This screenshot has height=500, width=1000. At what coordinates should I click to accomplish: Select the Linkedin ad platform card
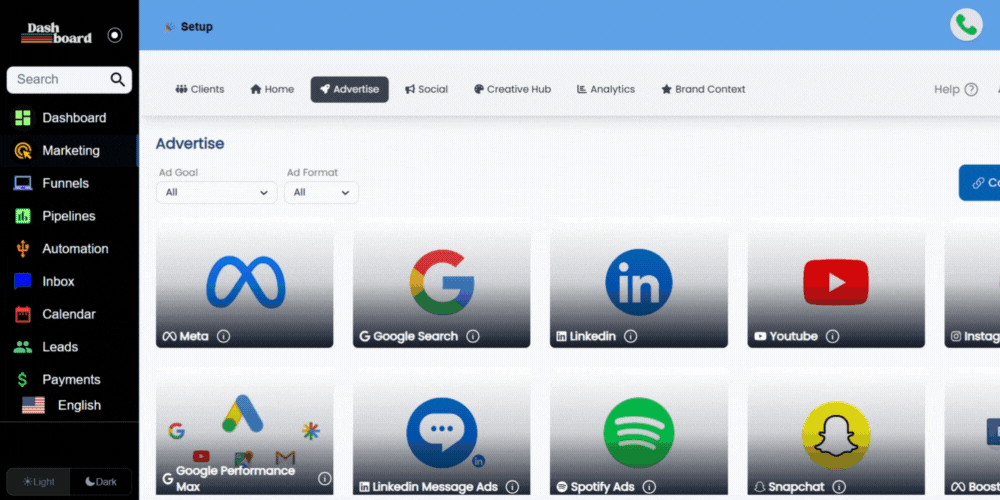(x=638, y=284)
